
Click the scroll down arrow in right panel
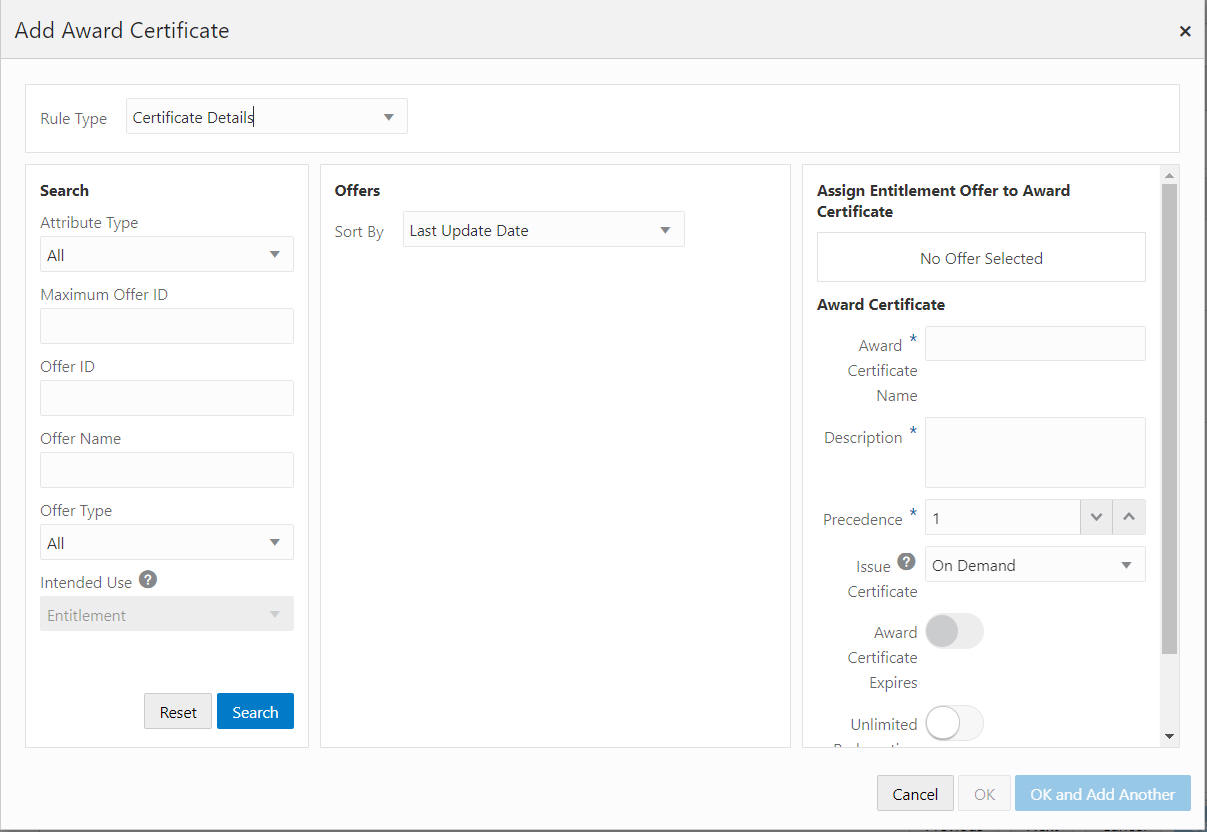coord(1170,737)
